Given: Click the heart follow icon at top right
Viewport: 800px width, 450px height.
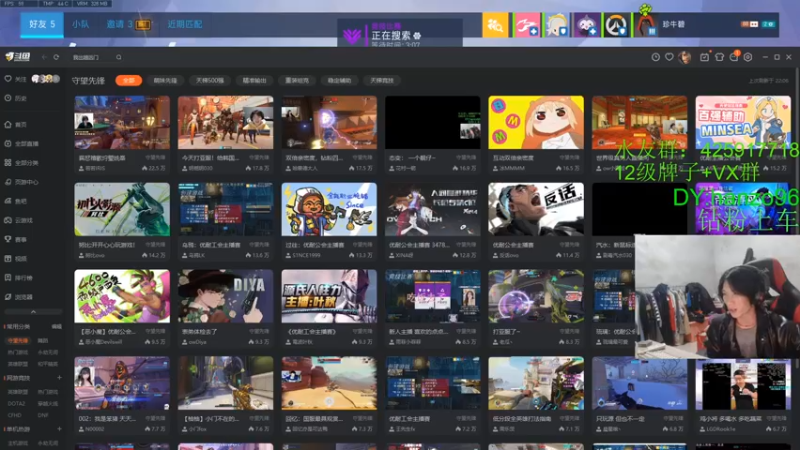Looking at the screenshot, I should pyautogui.click(x=669, y=57).
